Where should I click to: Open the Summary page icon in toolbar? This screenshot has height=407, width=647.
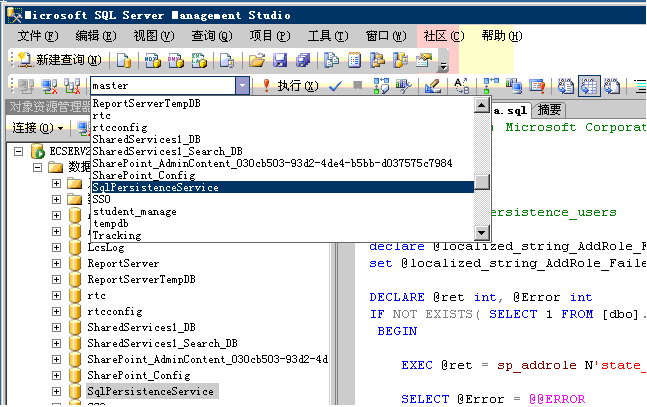tap(354, 61)
